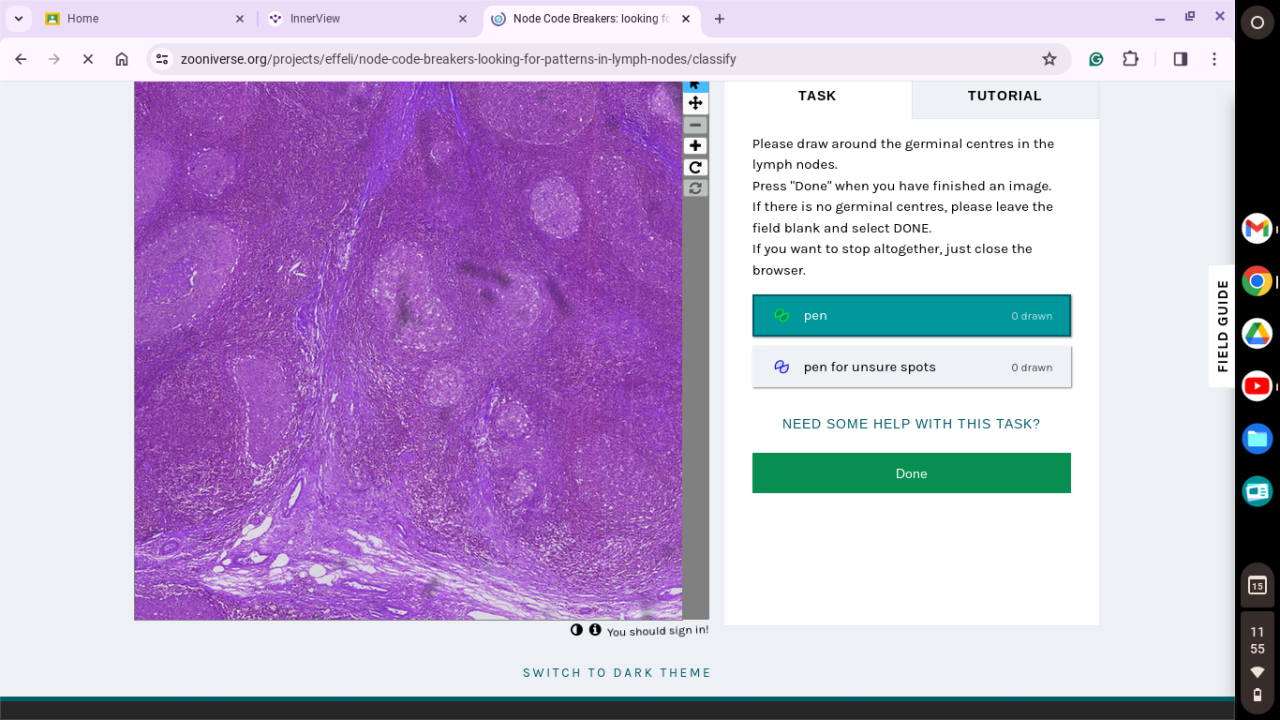Open Chrome from the shelf
This screenshot has height=720, width=1280.
coord(1257,281)
